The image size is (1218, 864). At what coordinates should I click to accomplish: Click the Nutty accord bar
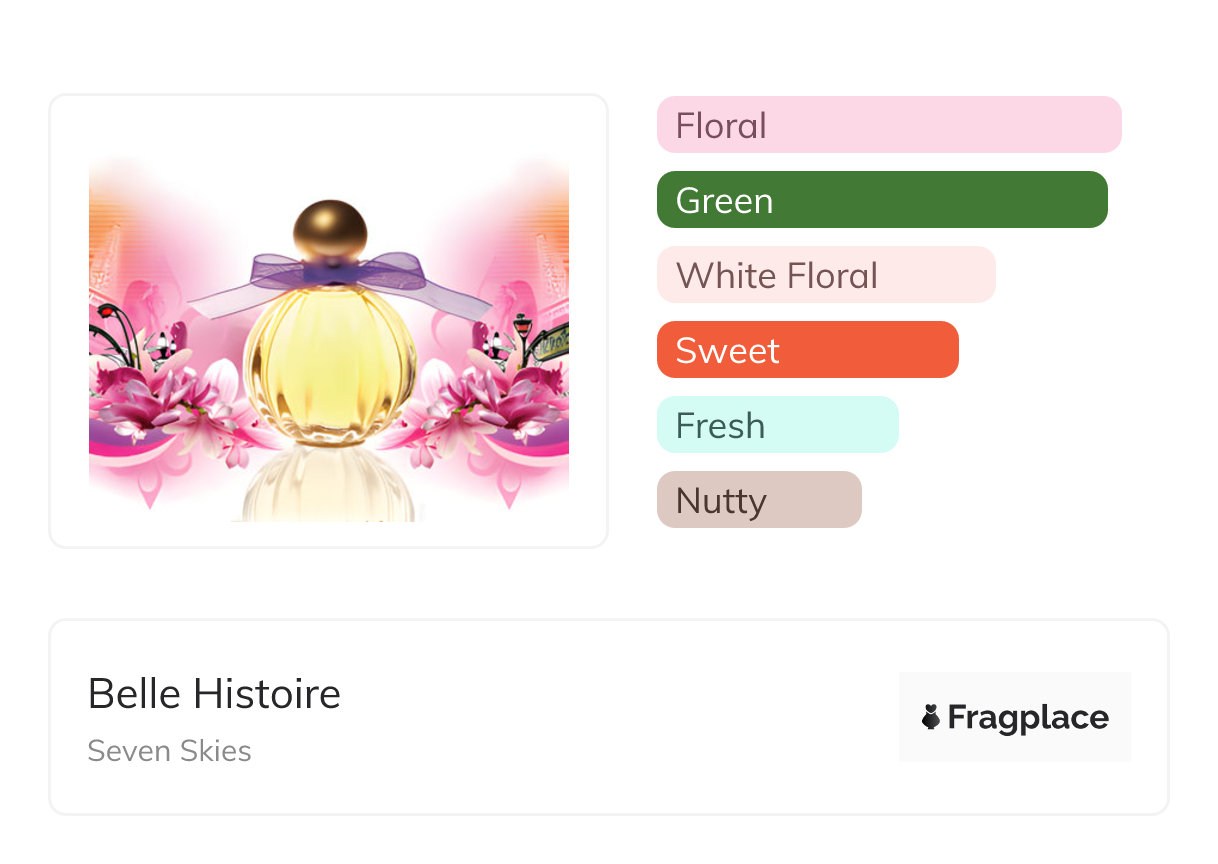[x=758, y=500]
